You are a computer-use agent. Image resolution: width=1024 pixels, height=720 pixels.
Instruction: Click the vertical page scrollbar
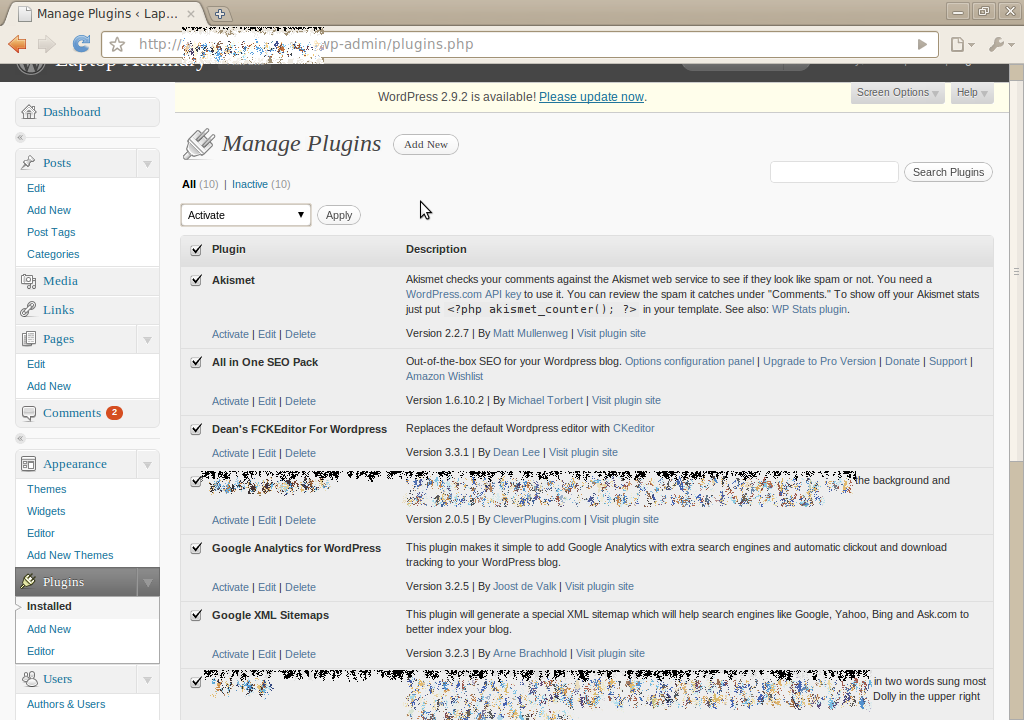pos(1016,271)
